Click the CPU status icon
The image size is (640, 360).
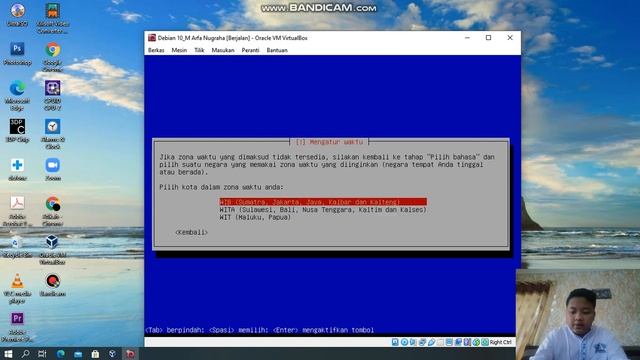467,342
